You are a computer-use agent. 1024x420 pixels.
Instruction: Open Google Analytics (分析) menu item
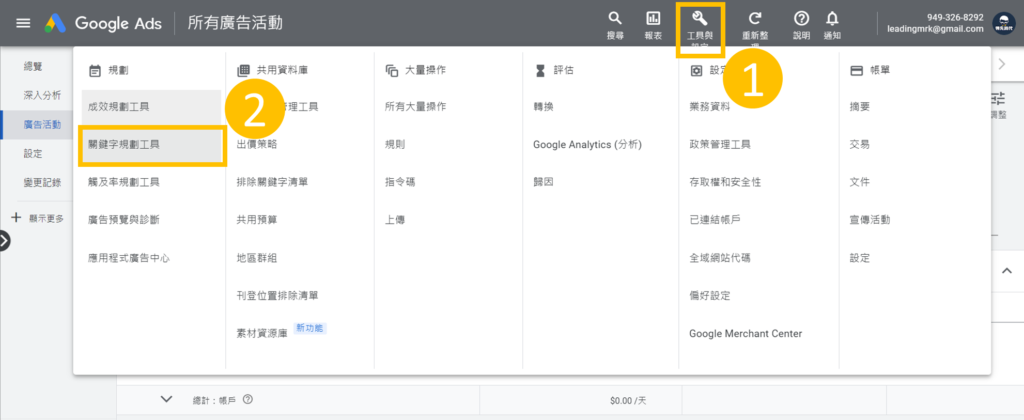588,144
